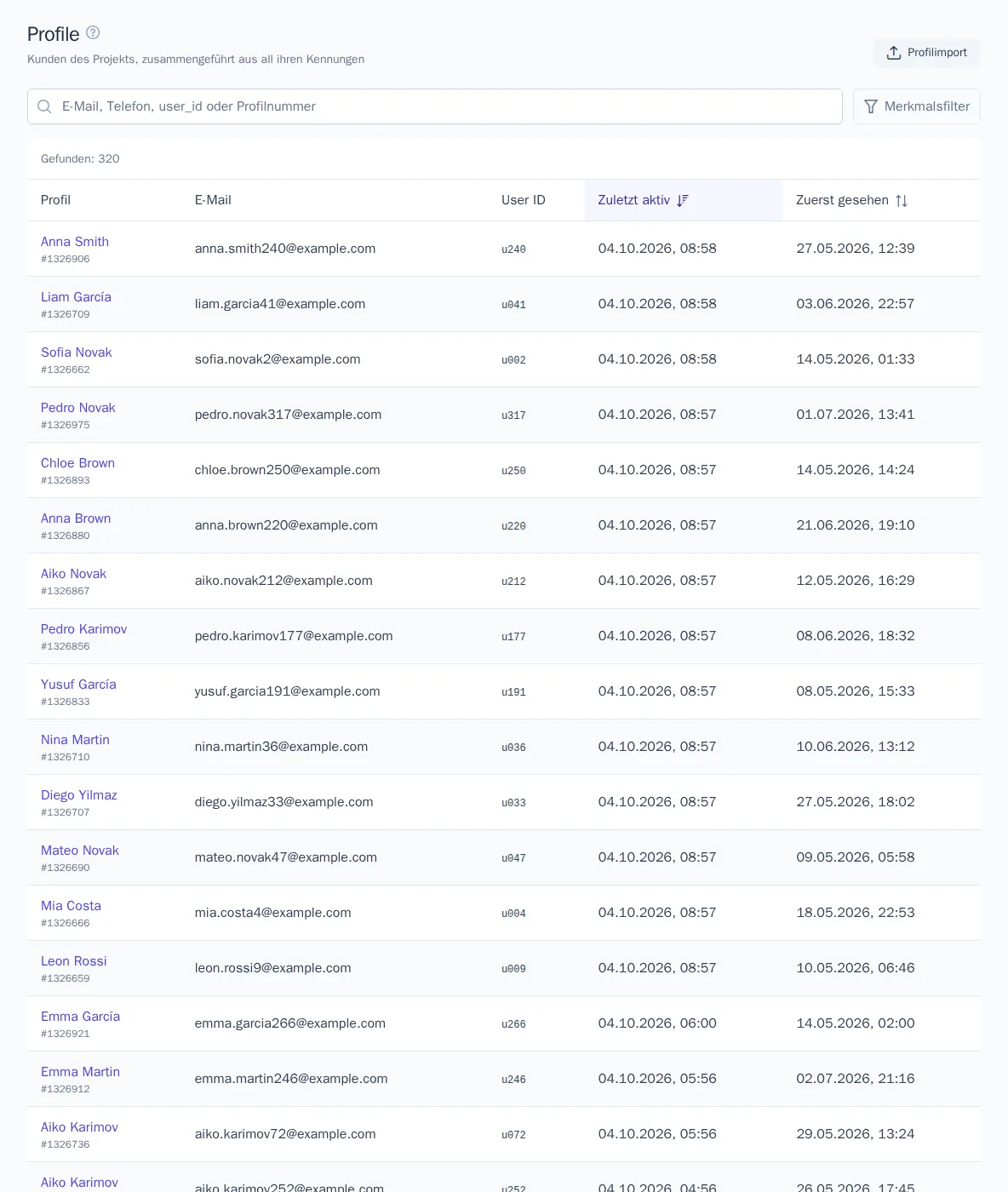Click the first-seen date 14.05.2026, 14:24
Viewport: 1008px width, 1192px height.
pyautogui.click(x=856, y=470)
